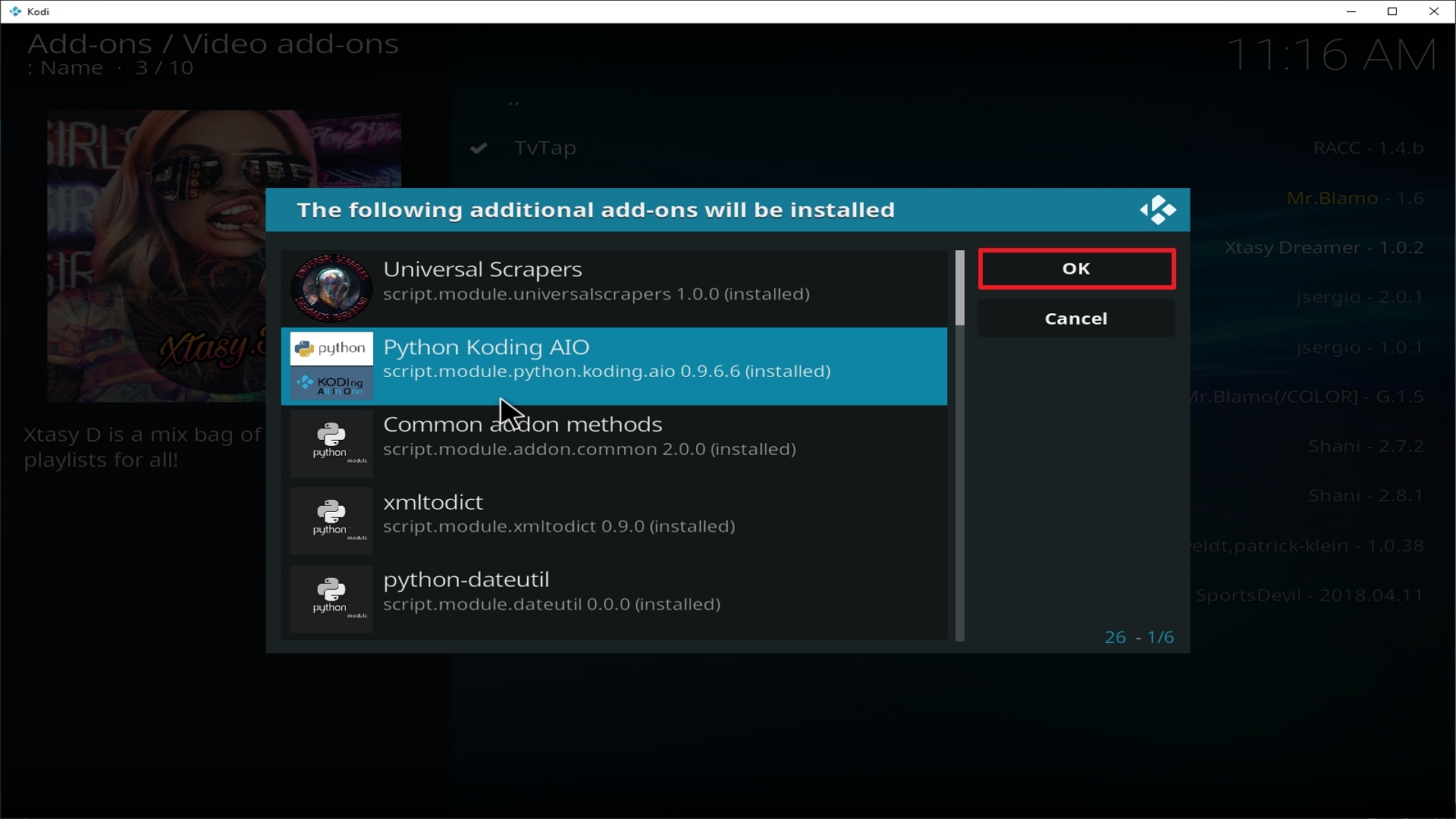1456x819 pixels.
Task: Click the xmltodict python module icon
Action: coord(331,521)
